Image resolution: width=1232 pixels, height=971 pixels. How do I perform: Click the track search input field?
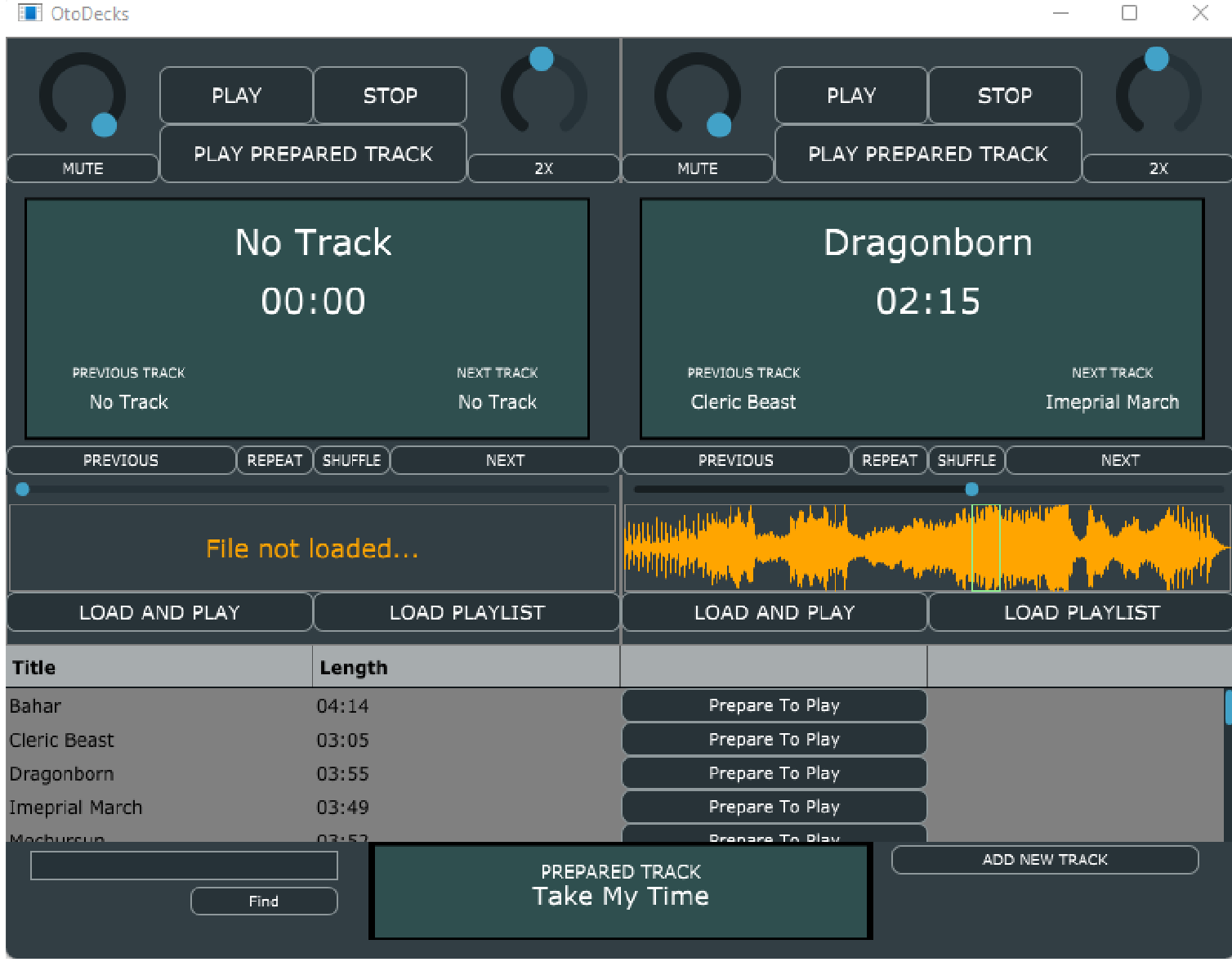coord(183,865)
